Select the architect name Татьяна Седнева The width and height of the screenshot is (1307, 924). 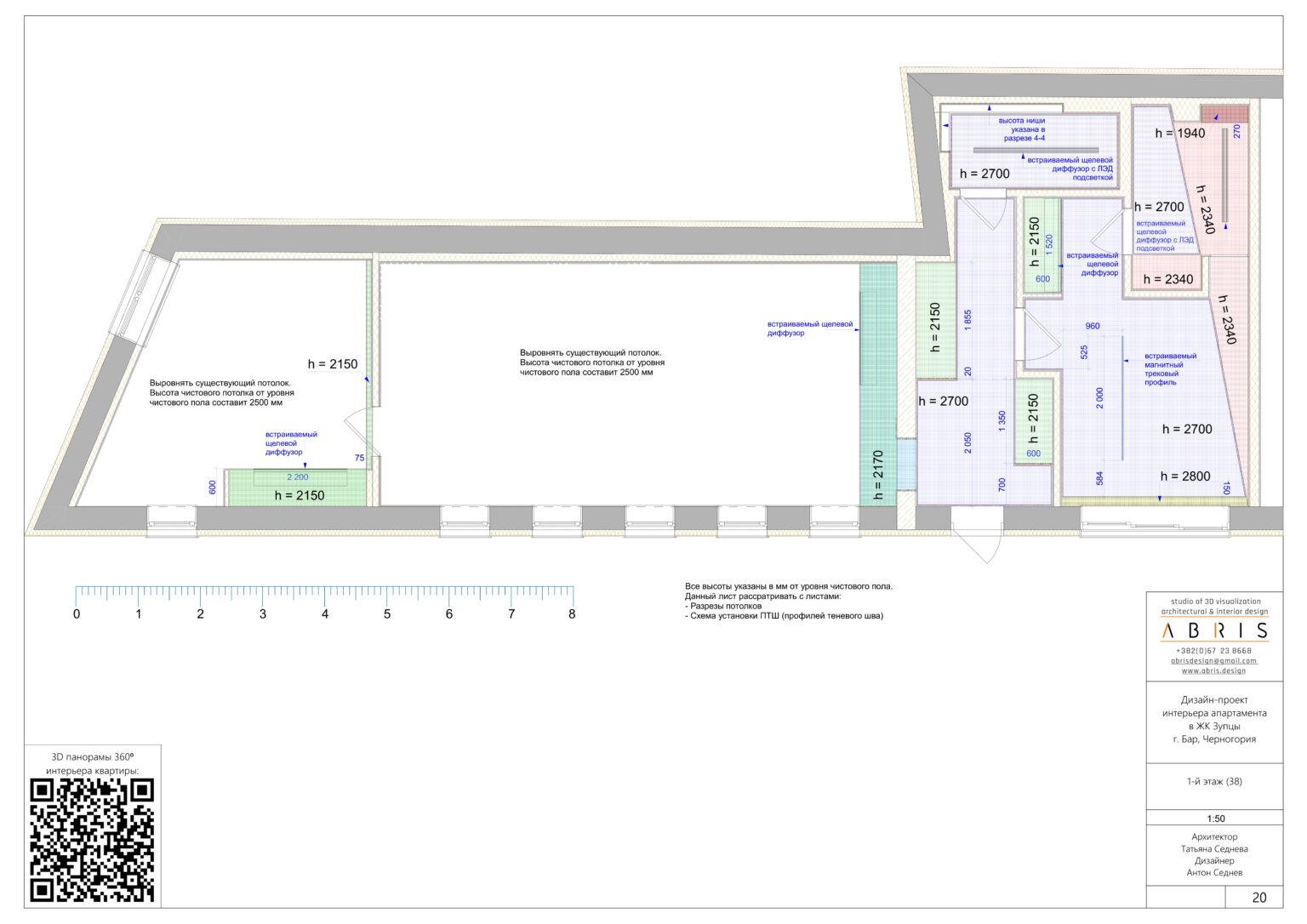1214,849
